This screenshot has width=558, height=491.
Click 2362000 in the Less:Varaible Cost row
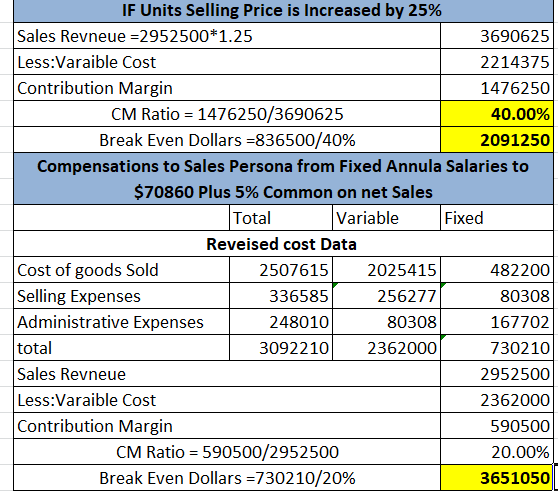pos(497,400)
